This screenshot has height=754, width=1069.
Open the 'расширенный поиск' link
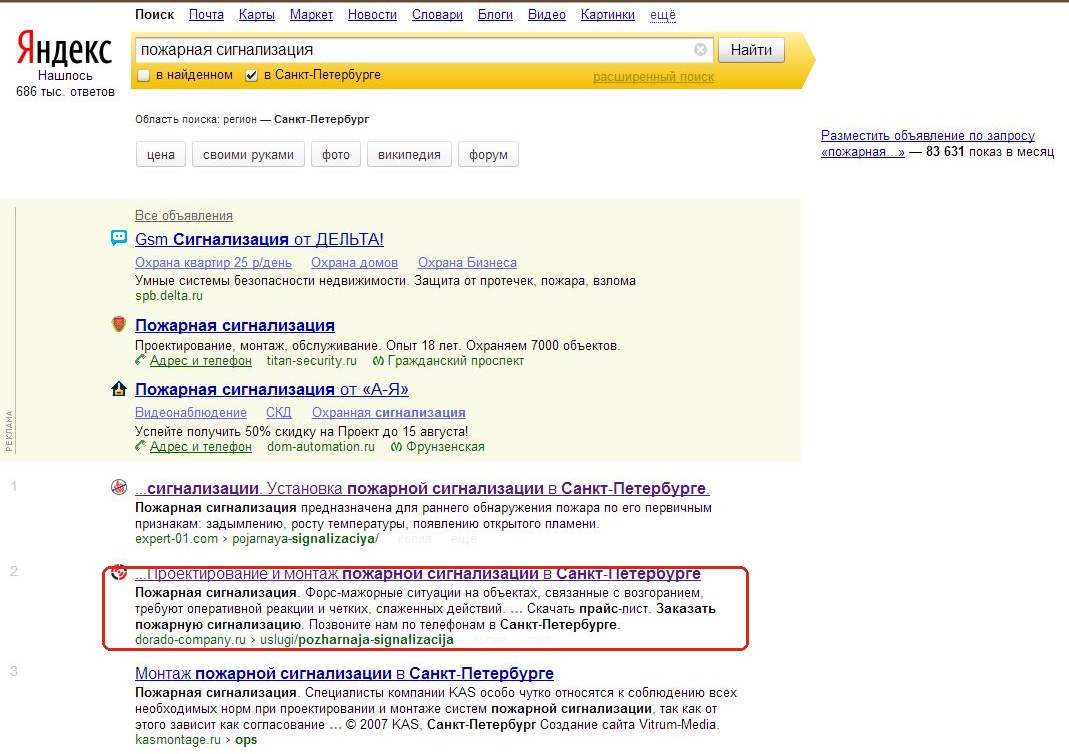pos(653,77)
